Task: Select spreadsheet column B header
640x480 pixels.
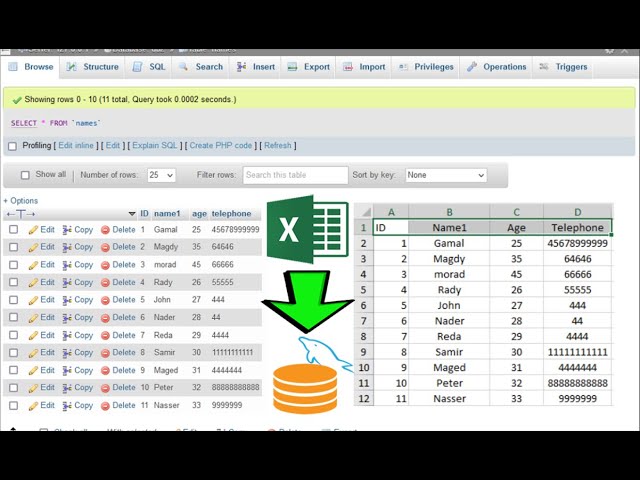Action: [449, 212]
